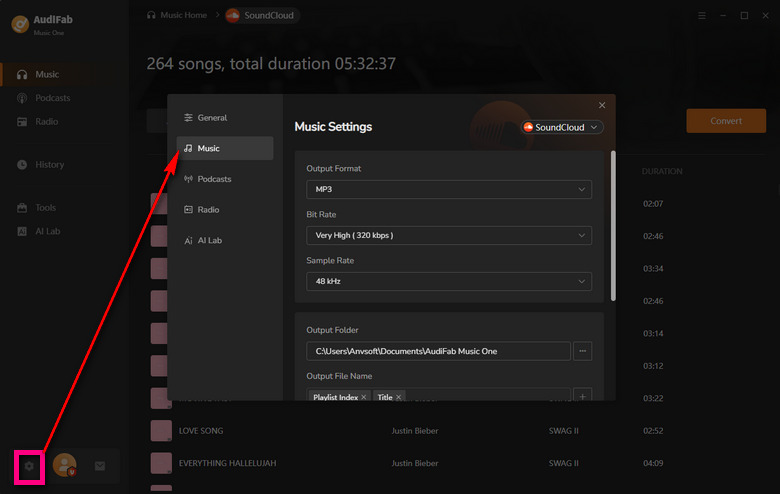
Task: Open the SoundCloud source dropdown
Action: coord(562,127)
